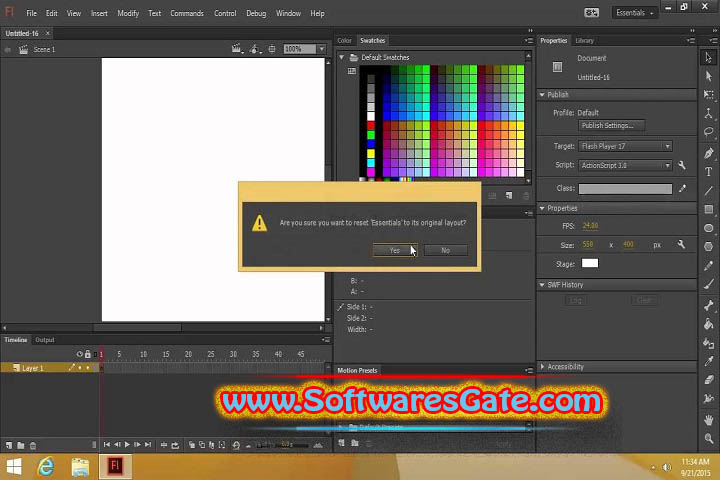Open the Window menu
Screen dimensions: 720x480
pyautogui.click(x=288, y=13)
